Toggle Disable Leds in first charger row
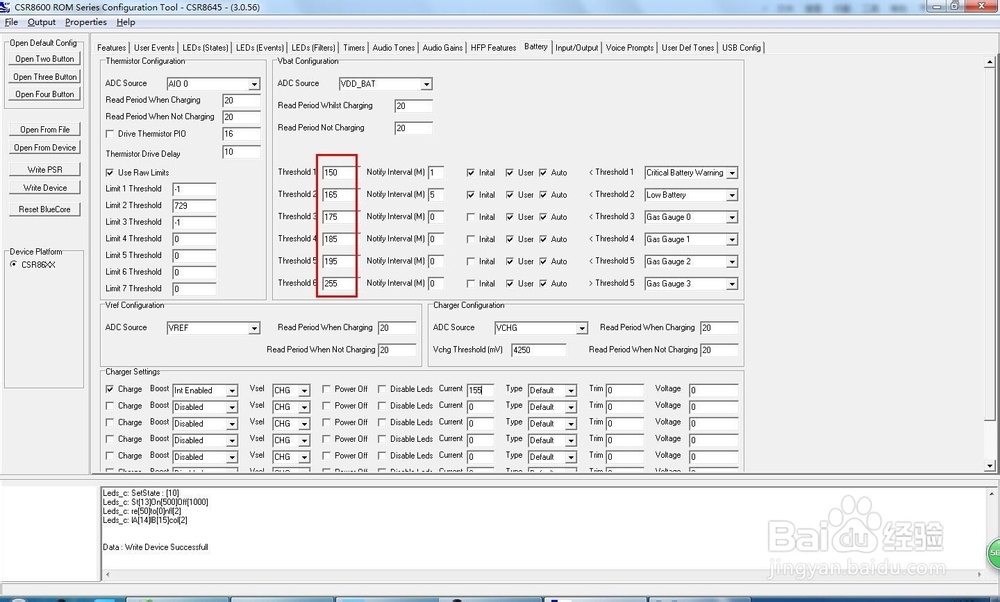The height and width of the screenshot is (602, 1000). pos(381,389)
